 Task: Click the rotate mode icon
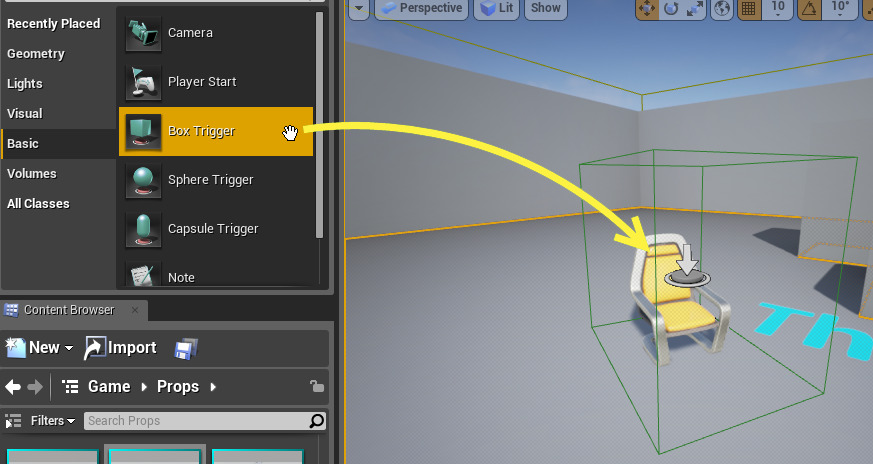click(x=671, y=8)
